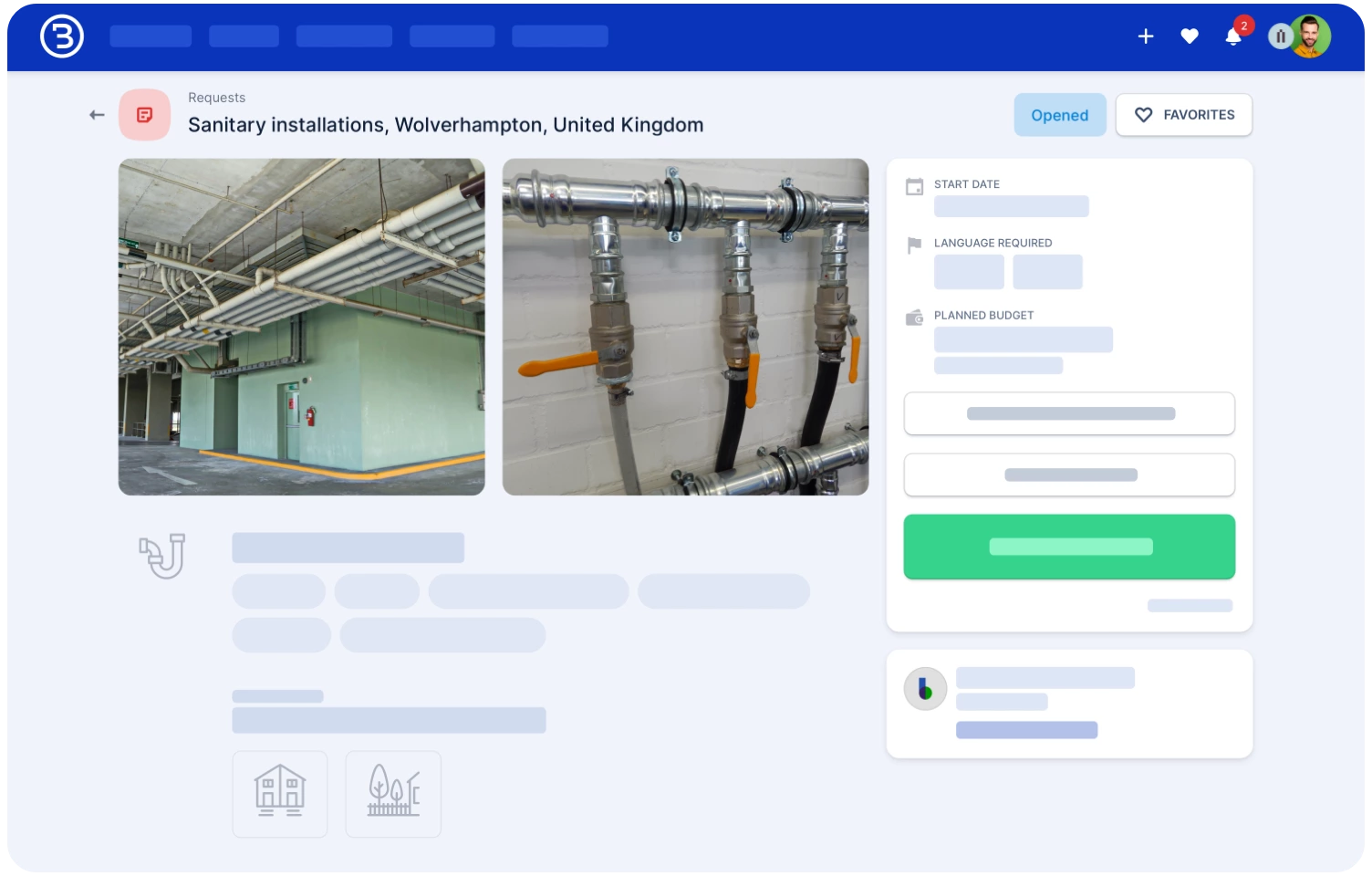Open the user profile avatar photo
The width and height of the screenshot is (1372, 876).
(x=1310, y=36)
